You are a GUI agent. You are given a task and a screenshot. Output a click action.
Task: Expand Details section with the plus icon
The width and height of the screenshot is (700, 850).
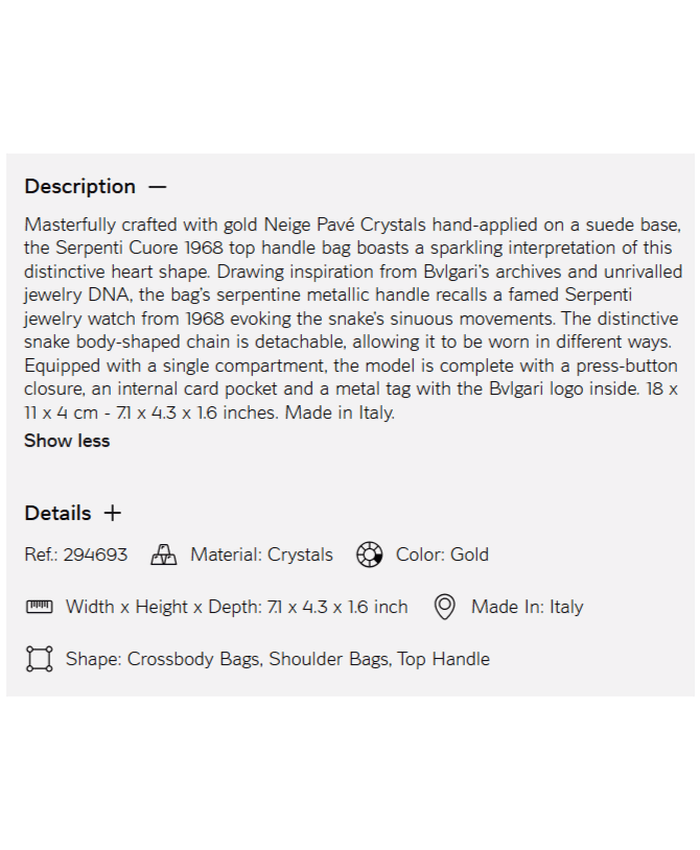(x=113, y=513)
